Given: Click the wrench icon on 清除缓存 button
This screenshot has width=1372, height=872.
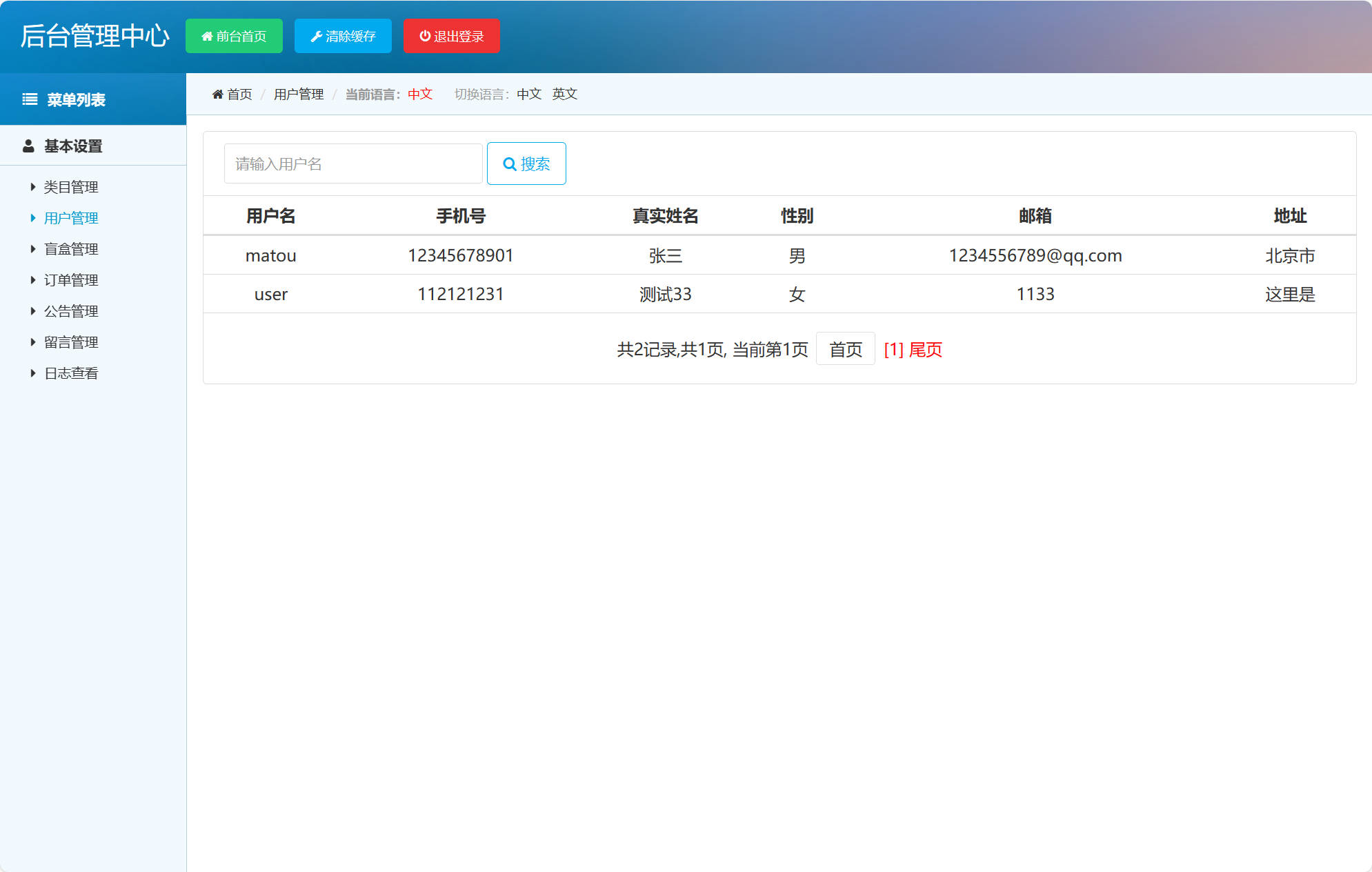Looking at the screenshot, I should (317, 36).
